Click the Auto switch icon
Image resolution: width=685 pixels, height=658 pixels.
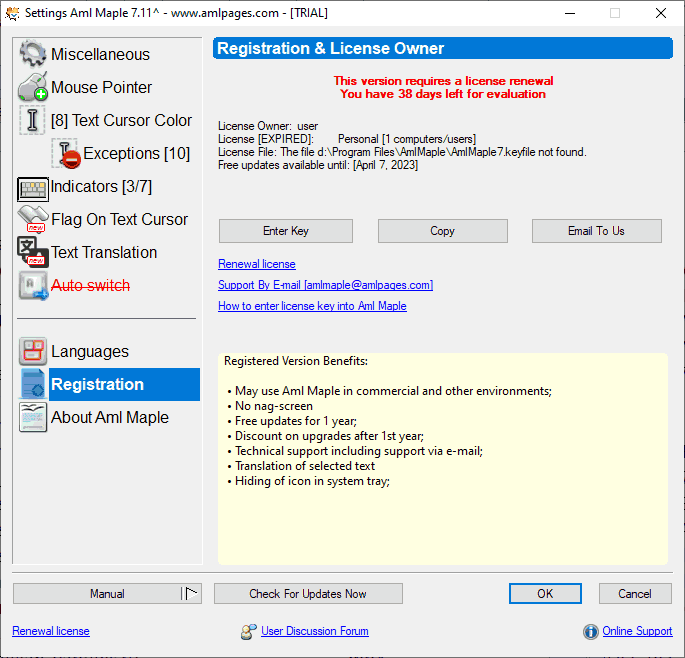point(33,285)
